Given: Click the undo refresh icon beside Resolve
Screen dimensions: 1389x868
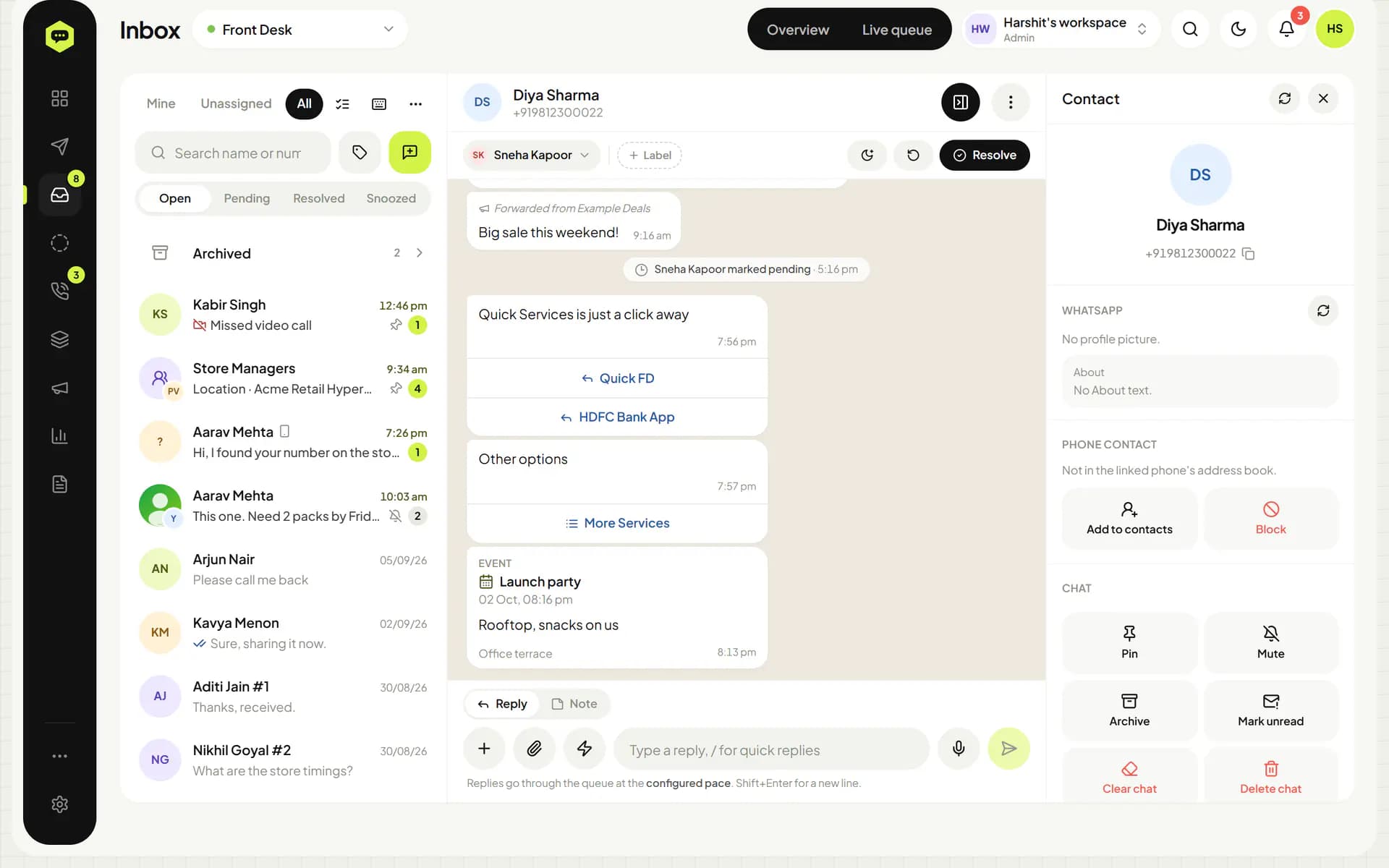Looking at the screenshot, I should (913, 155).
